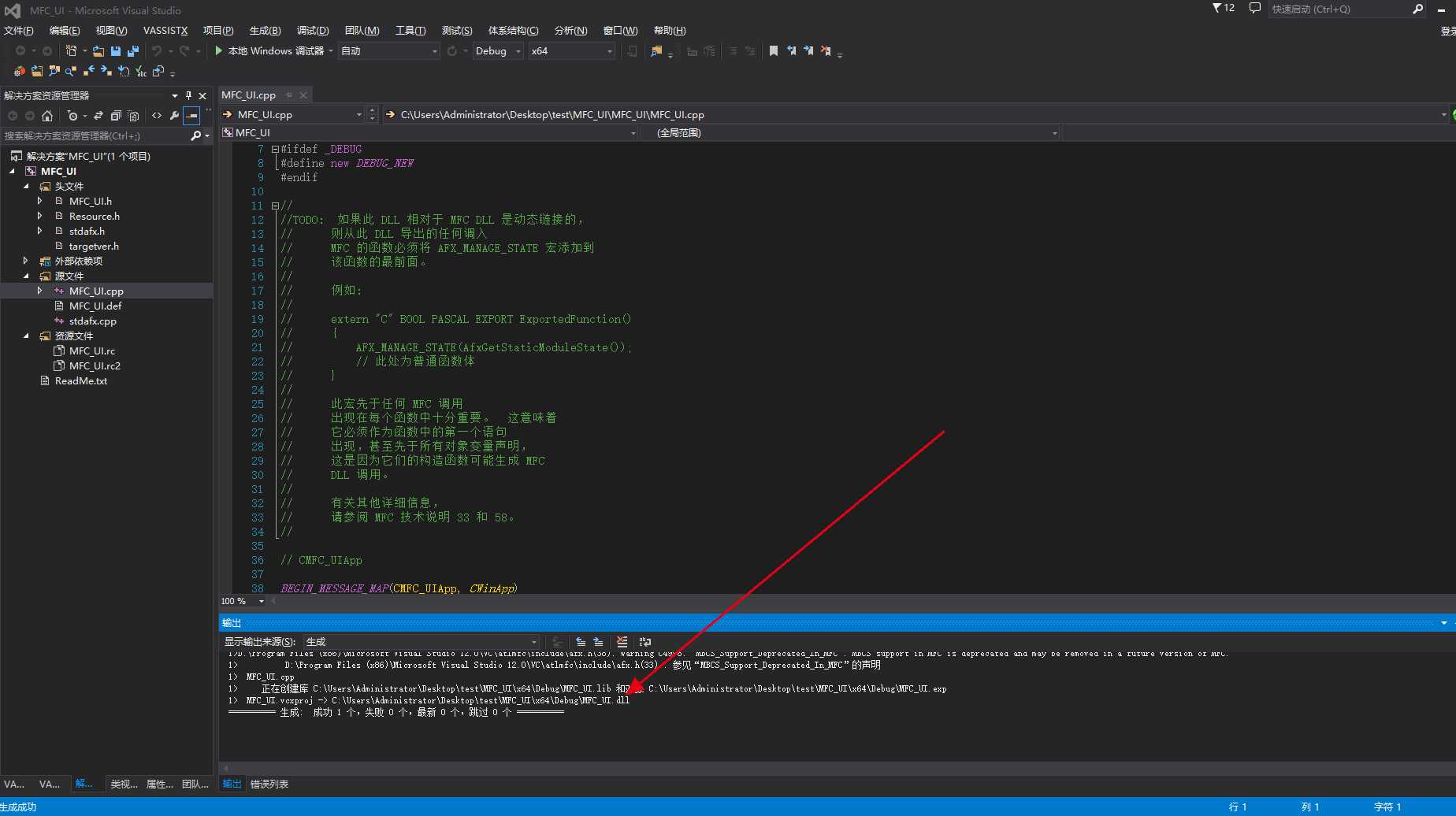
Task: Open the x64 platform dropdown
Action: click(x=572, y=50)
